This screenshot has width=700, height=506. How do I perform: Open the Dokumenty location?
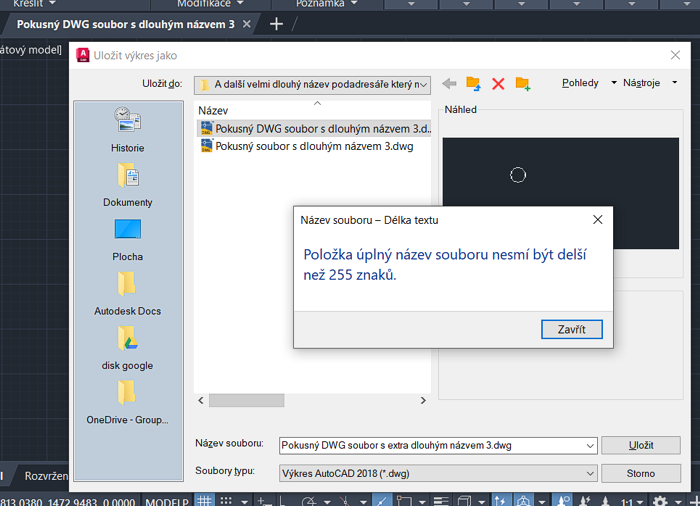coord(127,185)
